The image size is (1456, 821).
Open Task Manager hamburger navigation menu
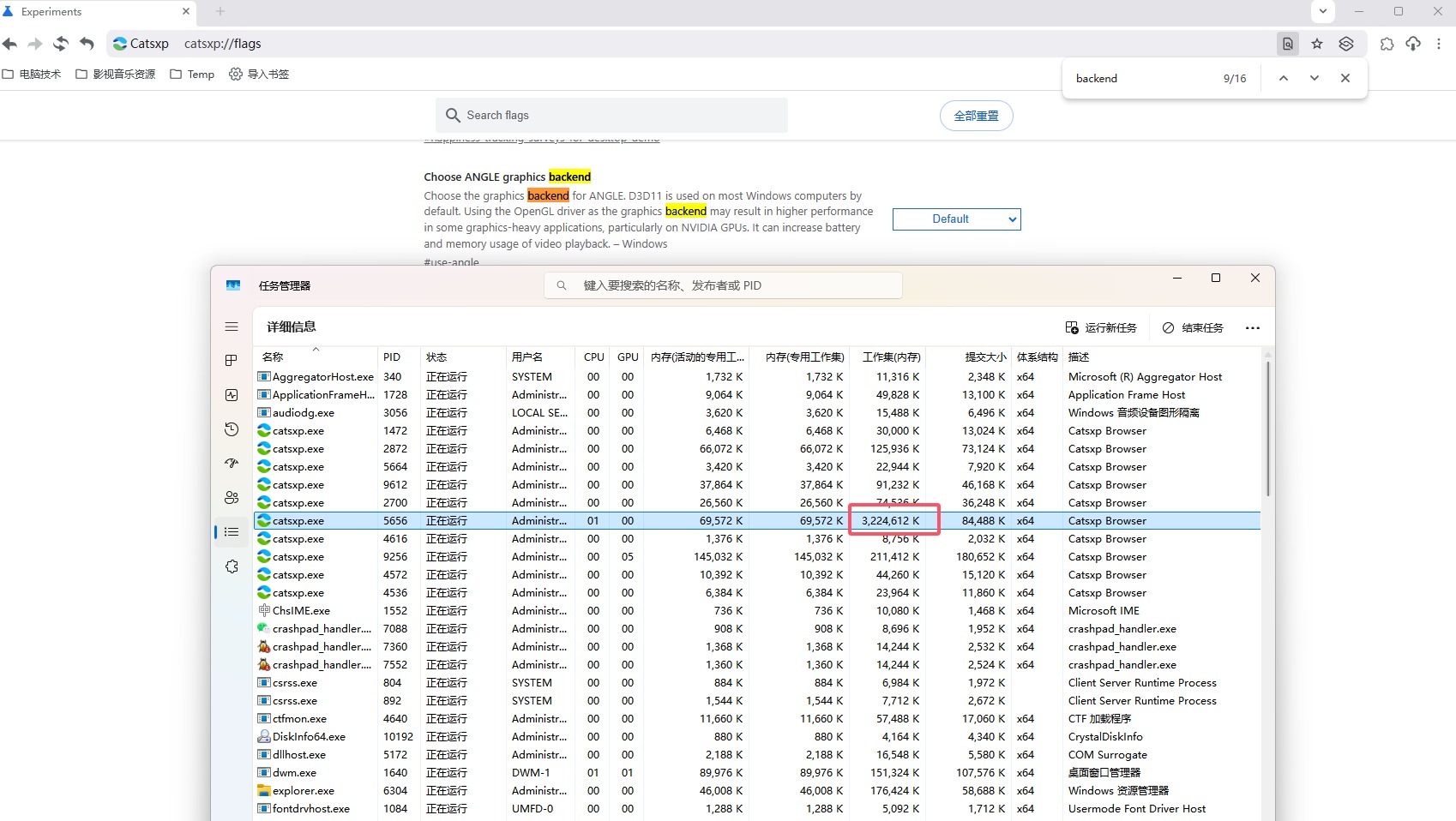click(x=232, y=327)
